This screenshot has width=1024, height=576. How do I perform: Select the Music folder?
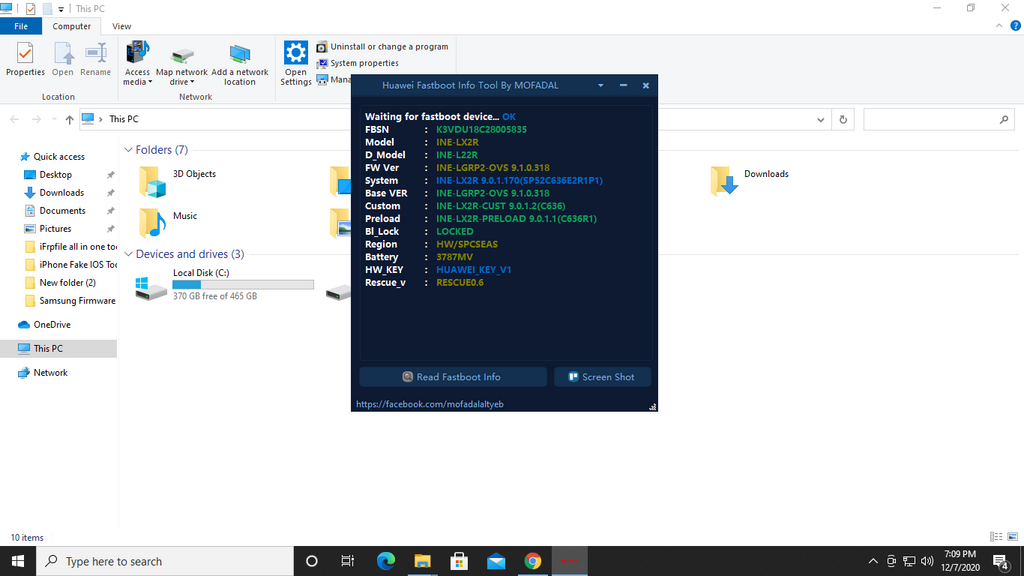168,222
